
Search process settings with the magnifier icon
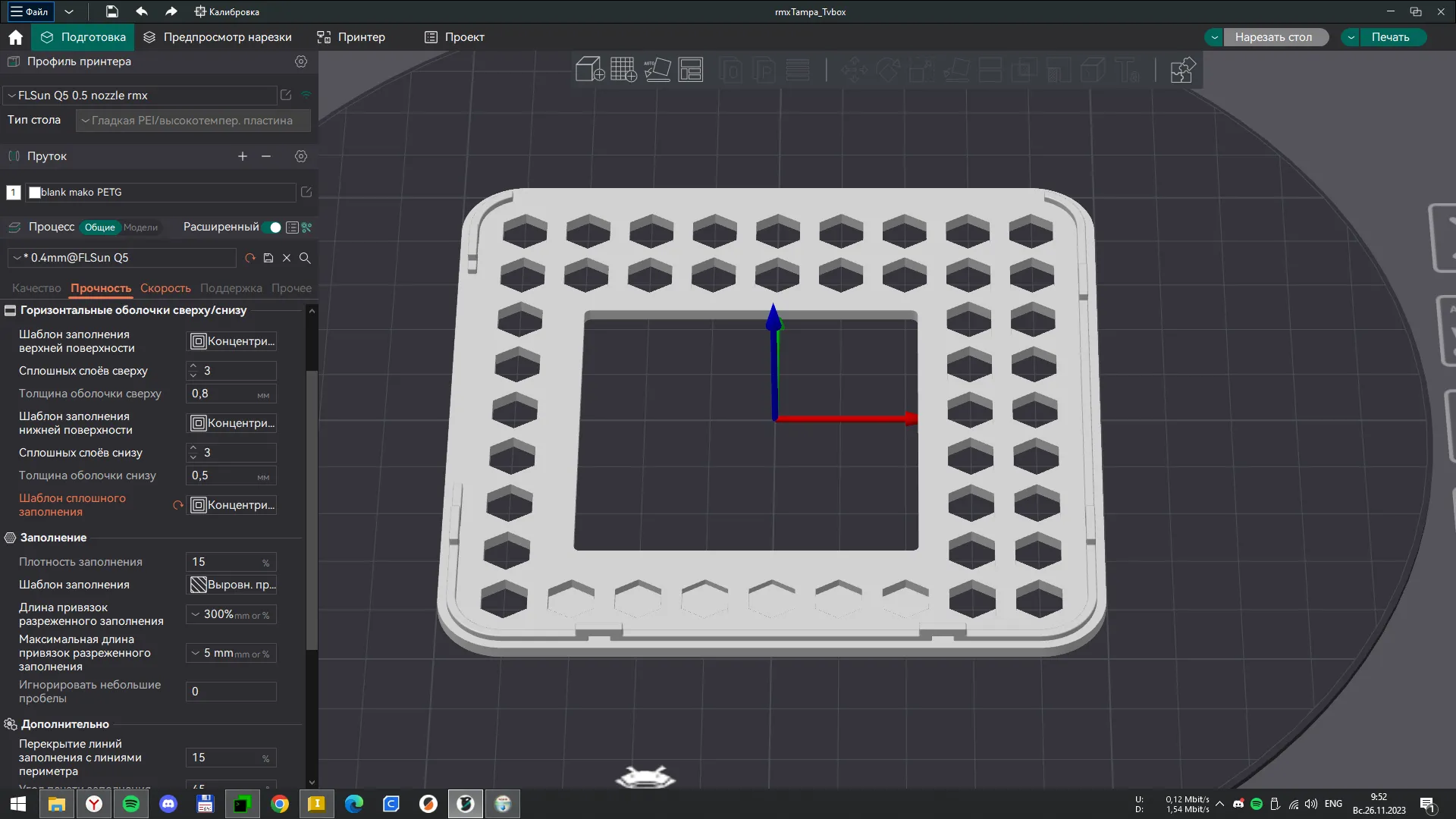click(x=305, y=258)
